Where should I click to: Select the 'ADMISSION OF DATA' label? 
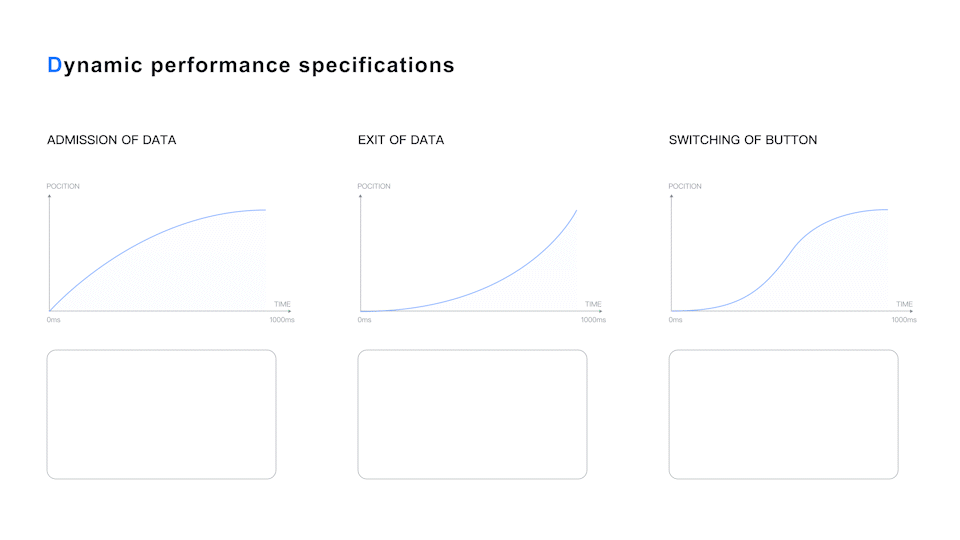(x=111, y=140)
